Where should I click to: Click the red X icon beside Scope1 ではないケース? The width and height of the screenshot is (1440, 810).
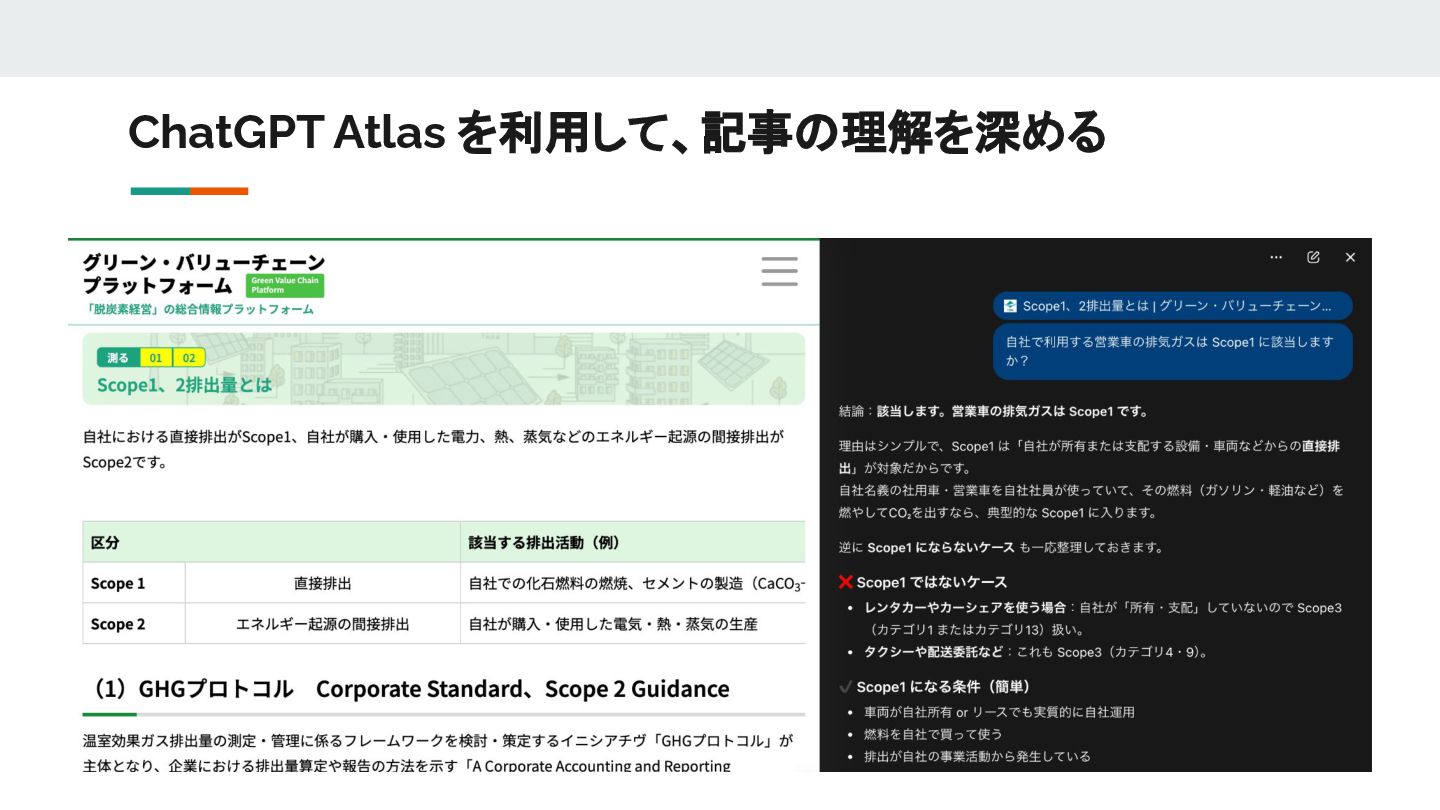[x=846, y=582]
